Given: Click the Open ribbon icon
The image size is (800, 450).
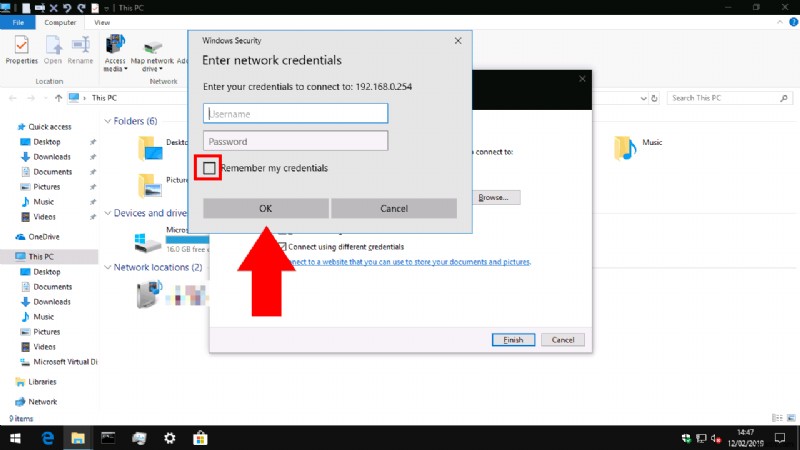Looking at the screenshot, I should 53,49.
